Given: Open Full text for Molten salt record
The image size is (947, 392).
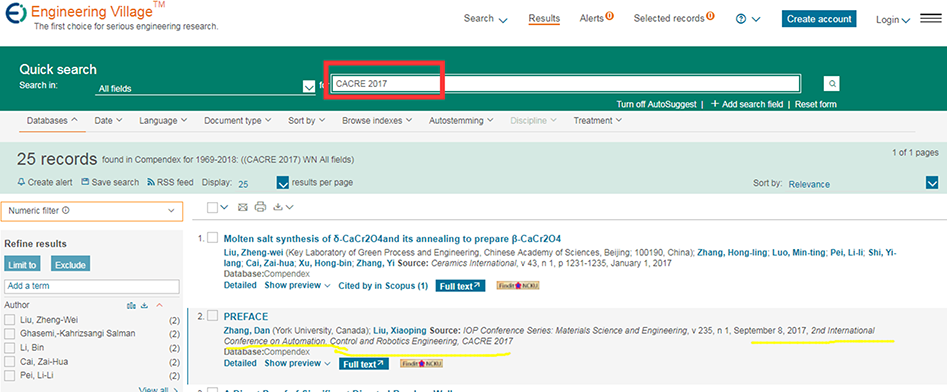Looking at the screenshot, I should (460, 286).
